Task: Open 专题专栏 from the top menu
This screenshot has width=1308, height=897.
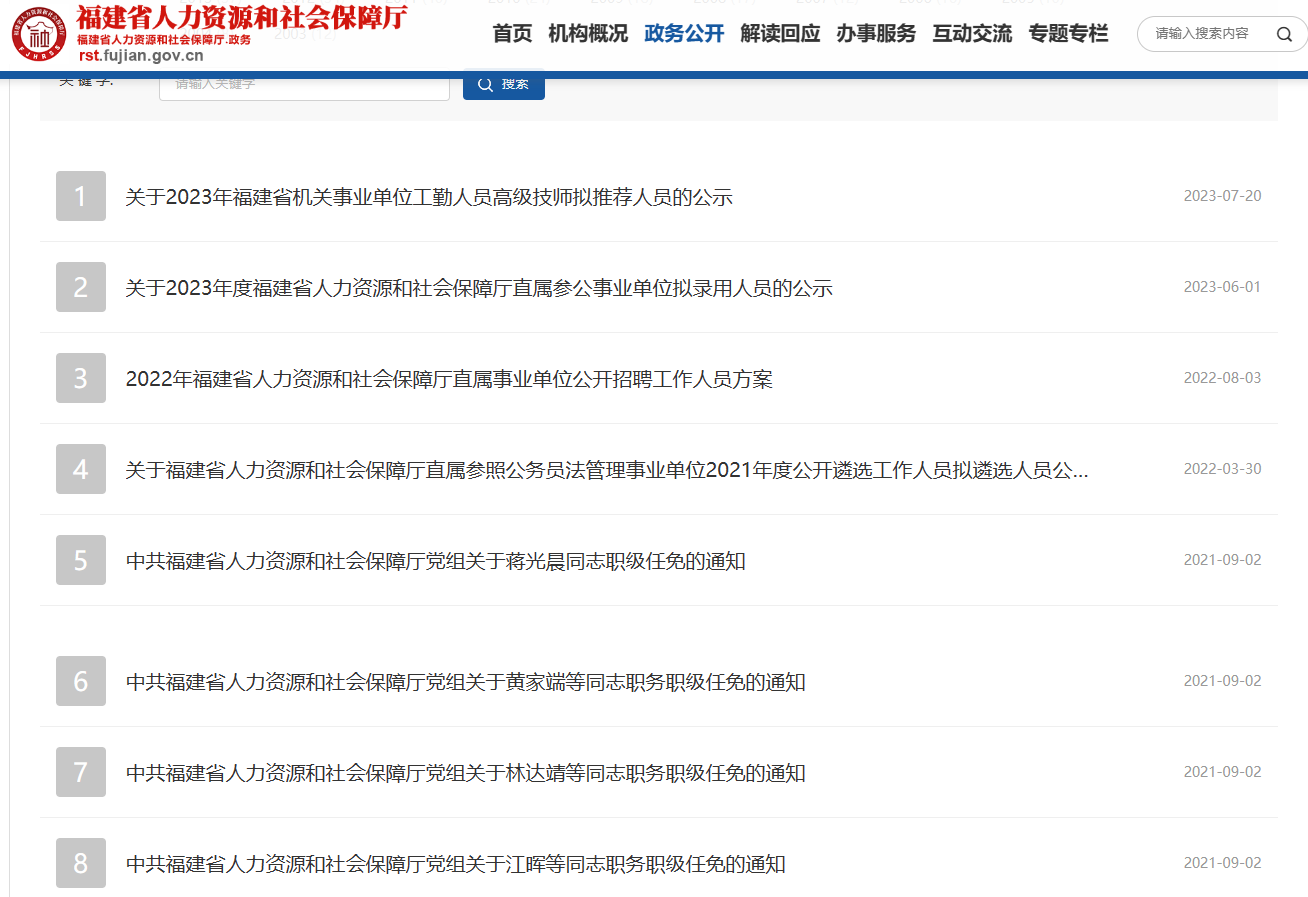Action: click(1068, 34)
